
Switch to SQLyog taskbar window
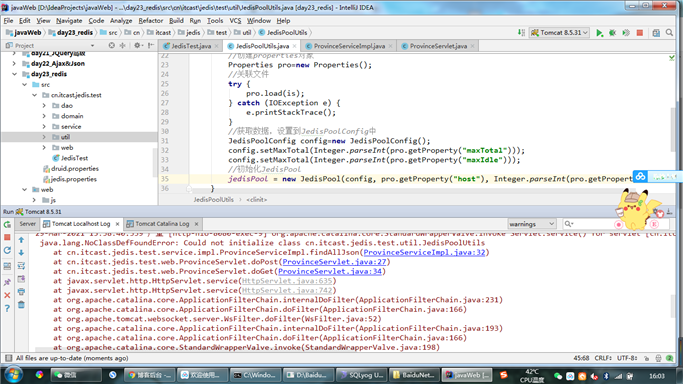pyautogui.click(x=362, y=375)
